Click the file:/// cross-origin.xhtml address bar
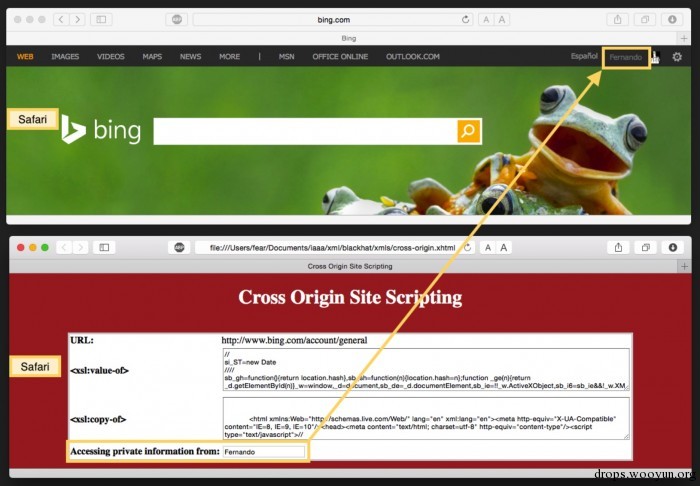Viewport: 700px width, 486px height. (335, 247)
